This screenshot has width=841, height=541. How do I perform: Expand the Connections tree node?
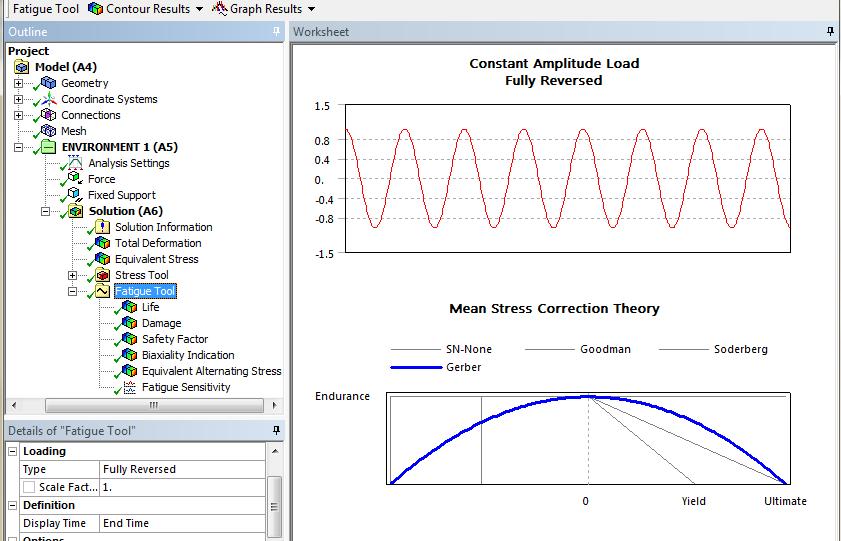(19, 115)
